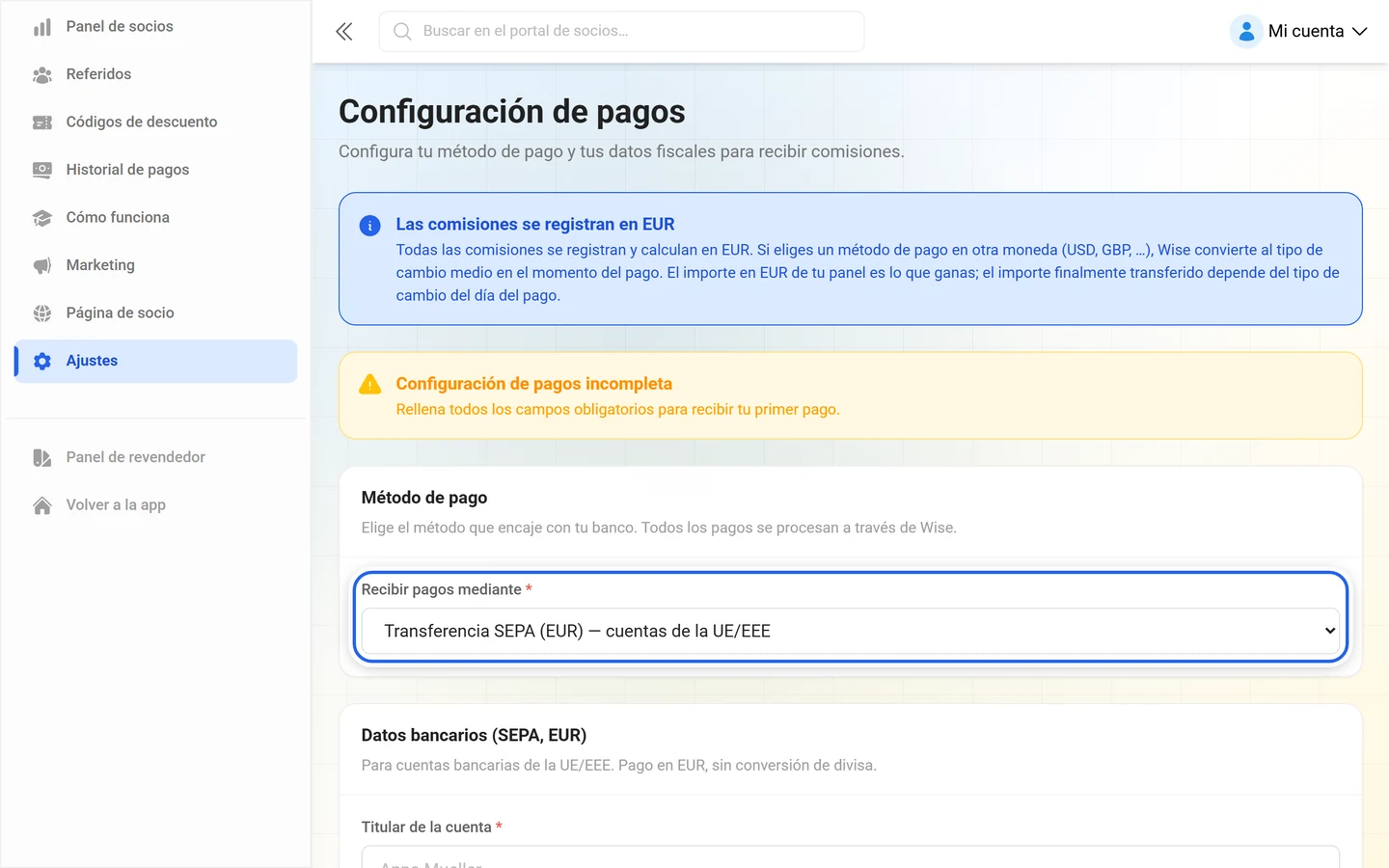Click the 'Las comisiones se registran en EUR' heading
This screenshot has height=868, width=1389.
coord(535,225)
